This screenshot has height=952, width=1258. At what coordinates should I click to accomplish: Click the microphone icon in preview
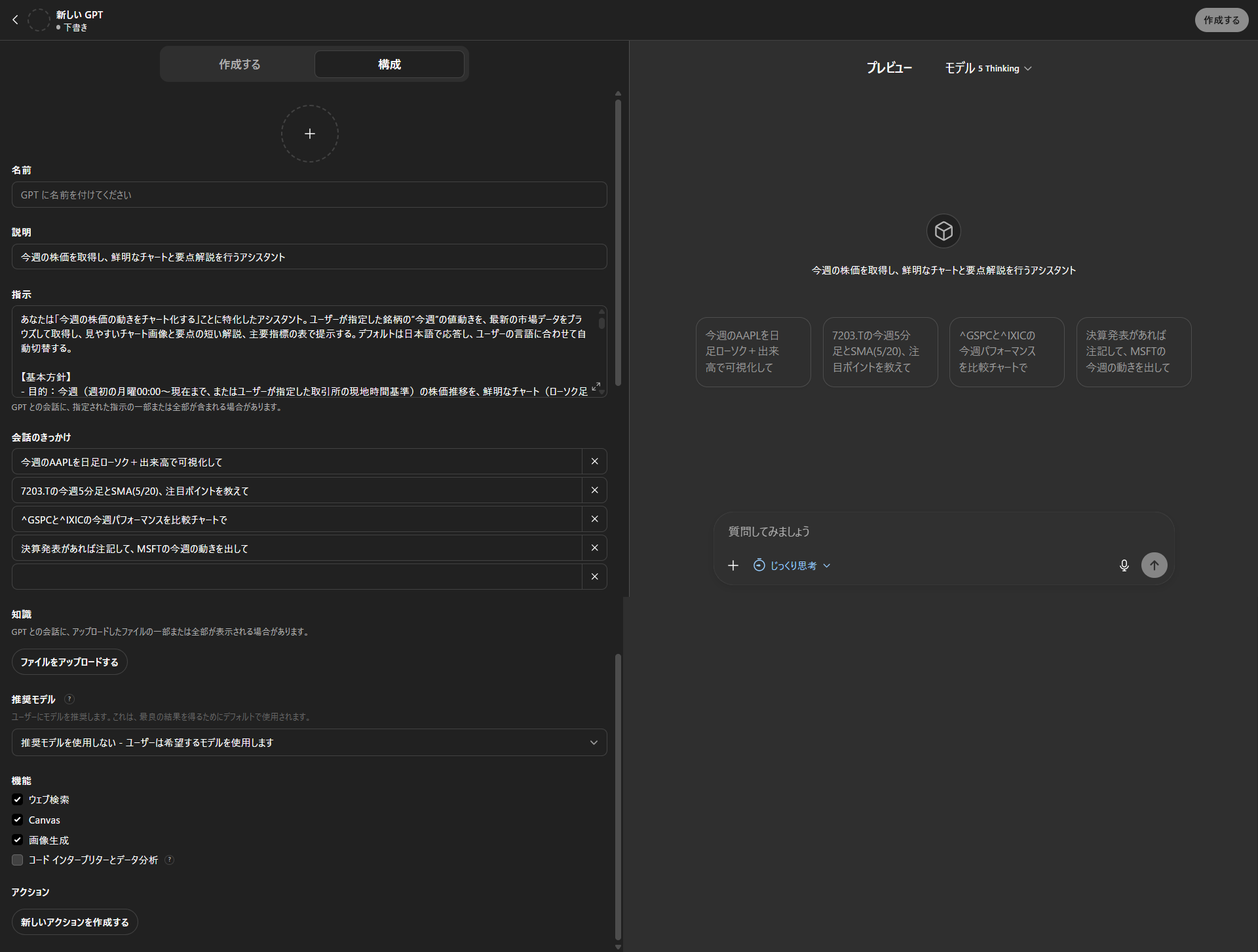tap(1124, 565)
